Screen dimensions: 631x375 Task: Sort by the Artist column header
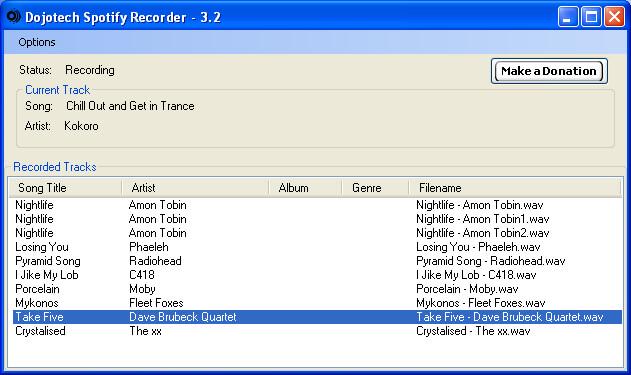coord(195,188)
